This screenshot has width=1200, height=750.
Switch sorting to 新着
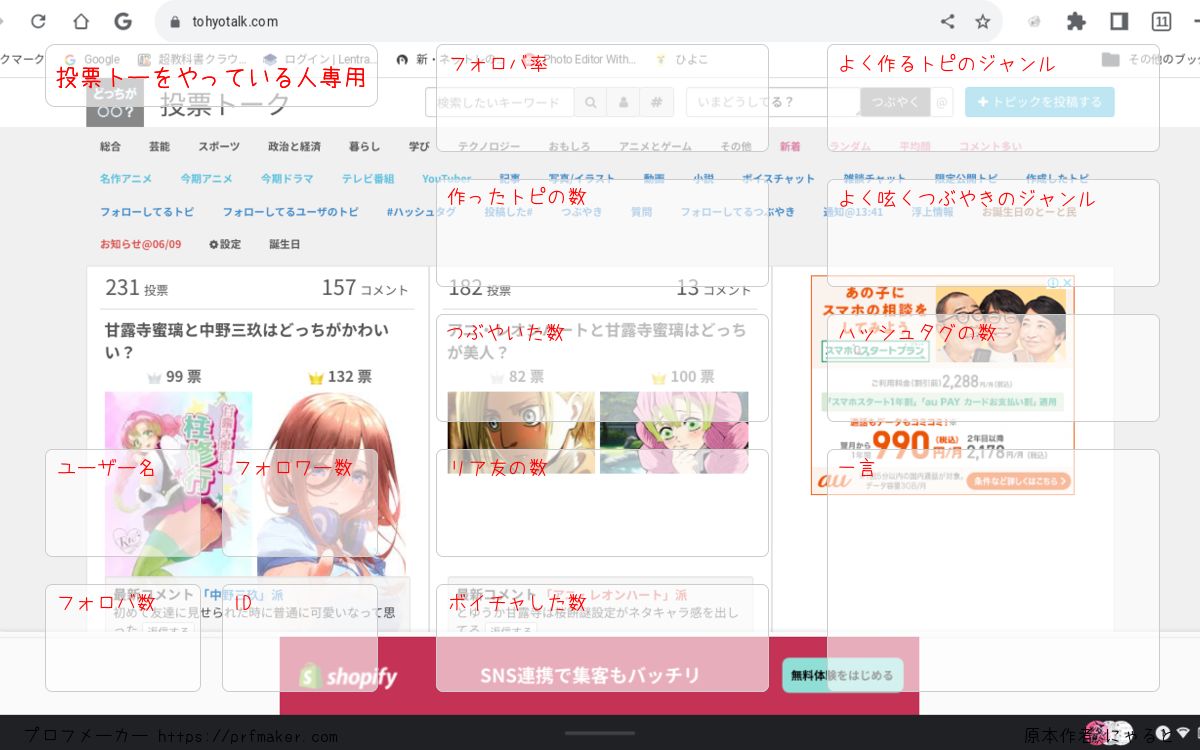point(790,146)
